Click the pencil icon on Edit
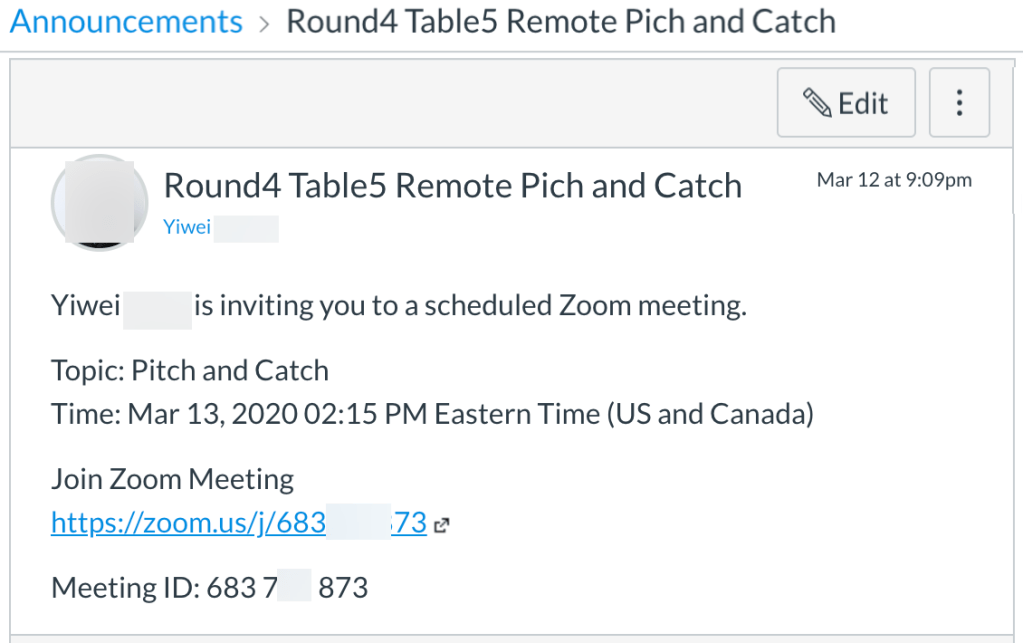 pos(817,102)
